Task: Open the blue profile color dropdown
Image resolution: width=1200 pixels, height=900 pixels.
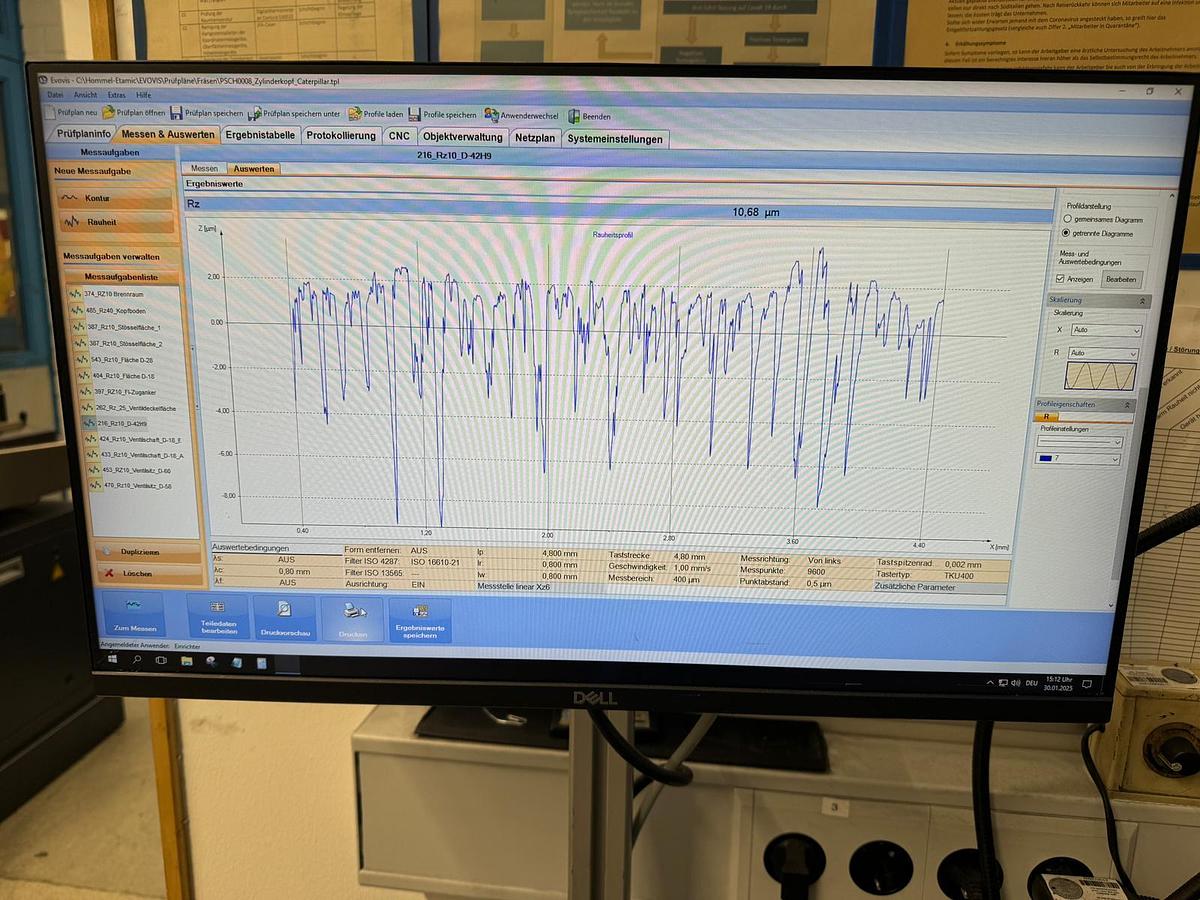Action: 1079,459
